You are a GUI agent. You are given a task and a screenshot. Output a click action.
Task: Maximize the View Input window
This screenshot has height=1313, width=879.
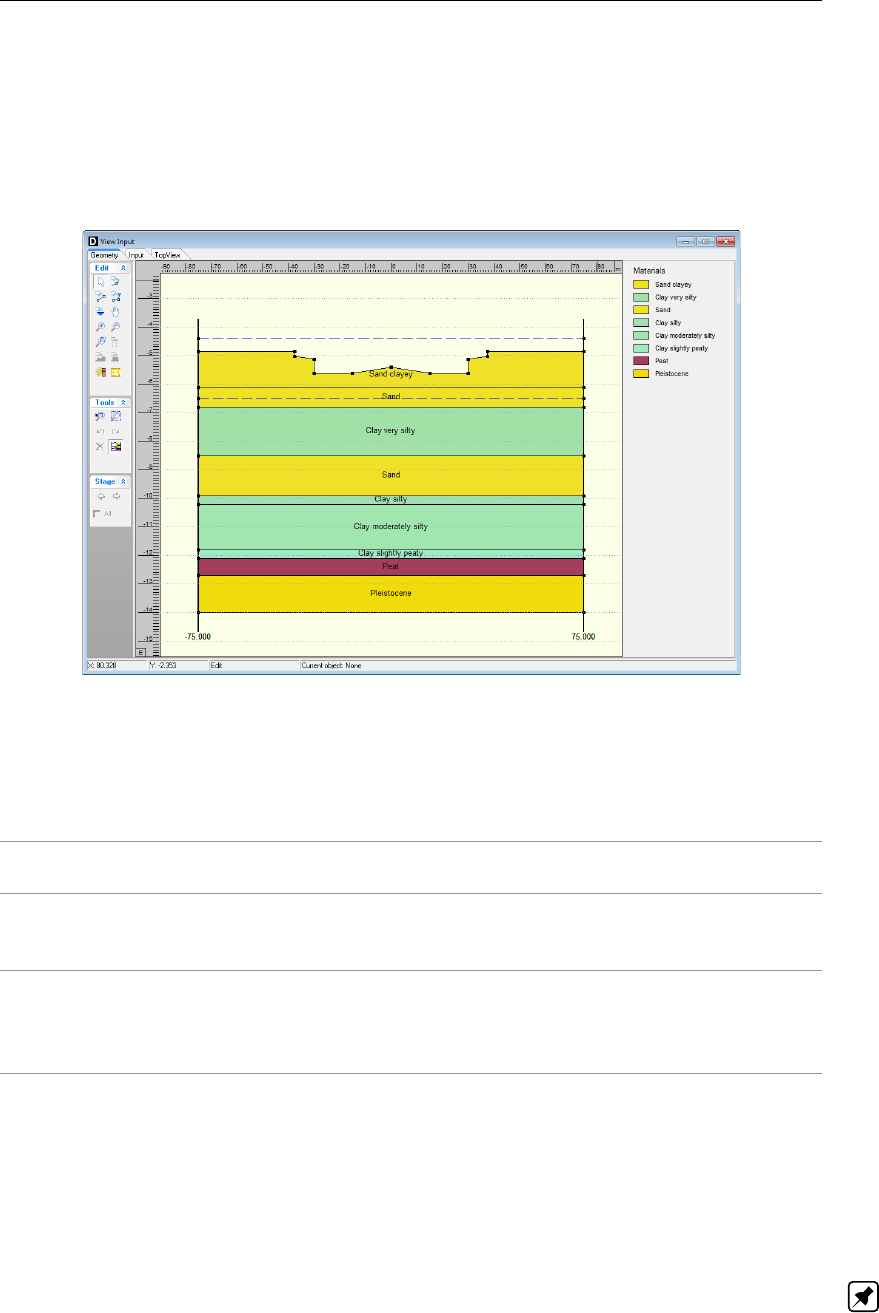click(x=705, y=241)
